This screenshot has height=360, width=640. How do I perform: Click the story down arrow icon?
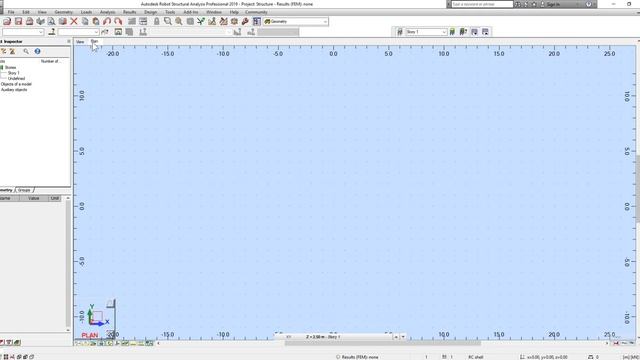click(x=474, y=32)
